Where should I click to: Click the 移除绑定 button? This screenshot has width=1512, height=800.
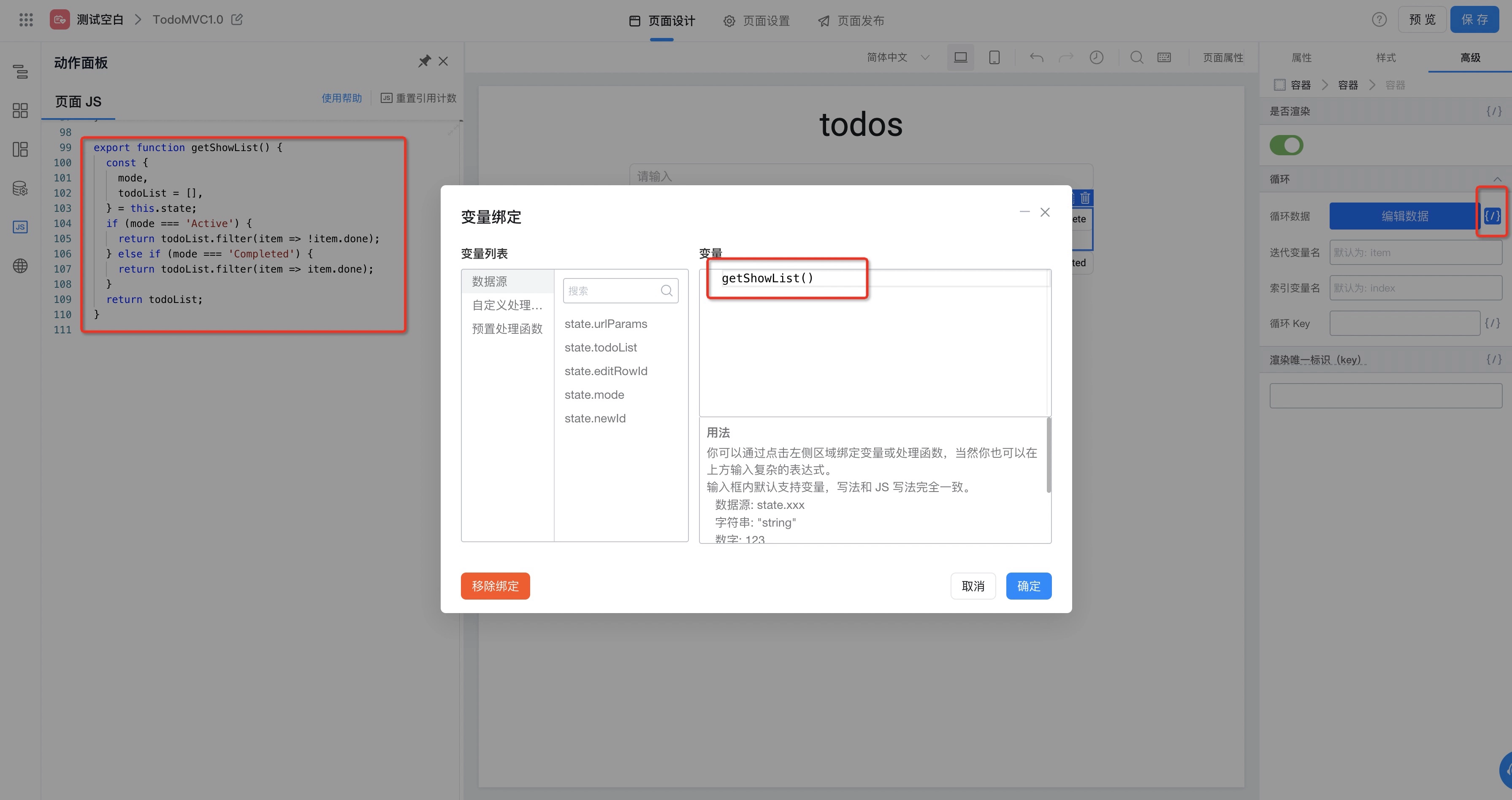tap(495, 586)
